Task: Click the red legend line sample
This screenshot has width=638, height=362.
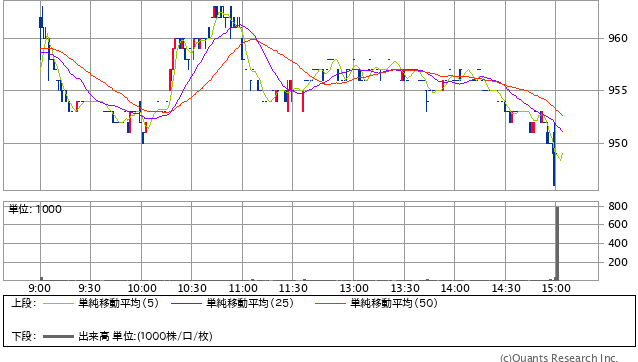Action: (x=330, y=303)
